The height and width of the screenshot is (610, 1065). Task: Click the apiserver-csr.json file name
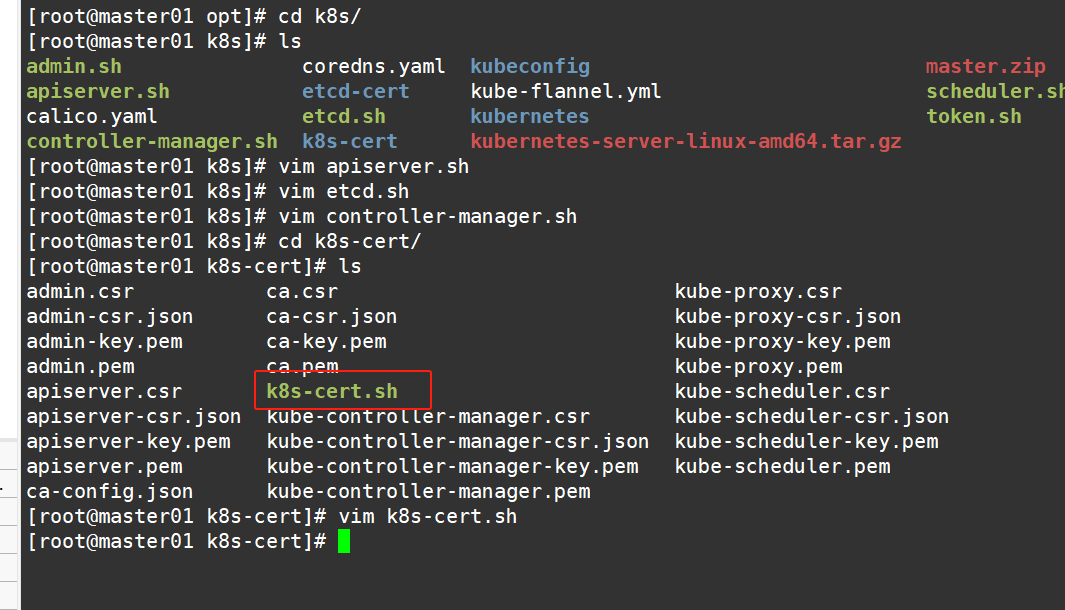(134, 416)
